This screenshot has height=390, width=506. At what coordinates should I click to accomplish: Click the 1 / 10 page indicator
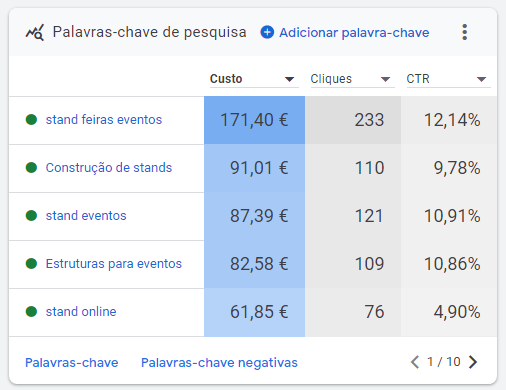click(x=444, y=362)
